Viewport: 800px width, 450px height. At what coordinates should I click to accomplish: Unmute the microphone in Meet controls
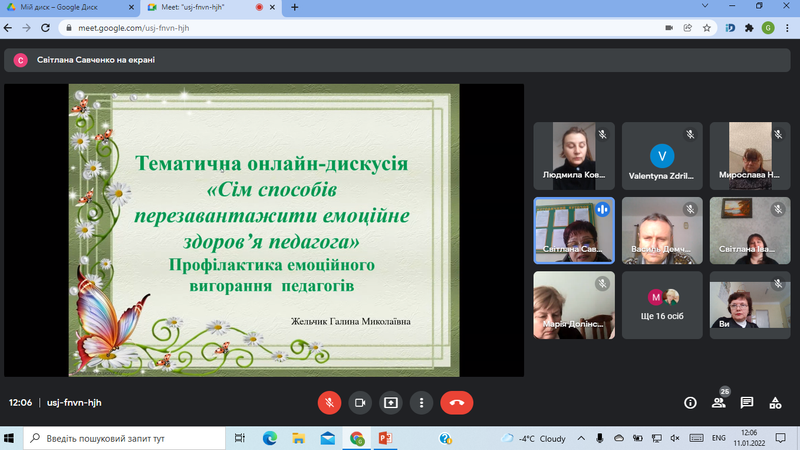[x=329, y=403]
